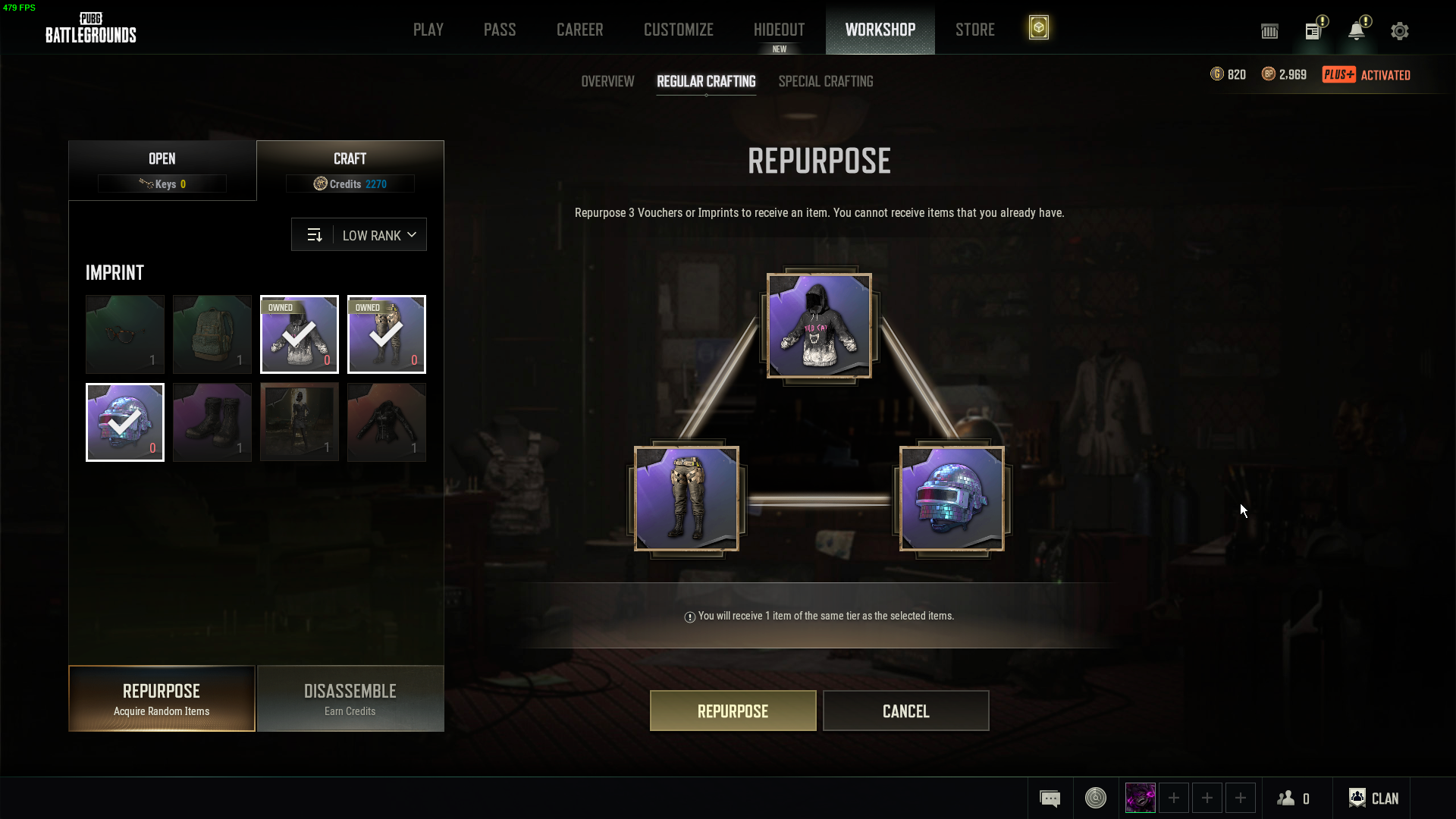Open the notifications bell icon
The width and height of the screenshot is (1456, 819).
(1357, 30)
